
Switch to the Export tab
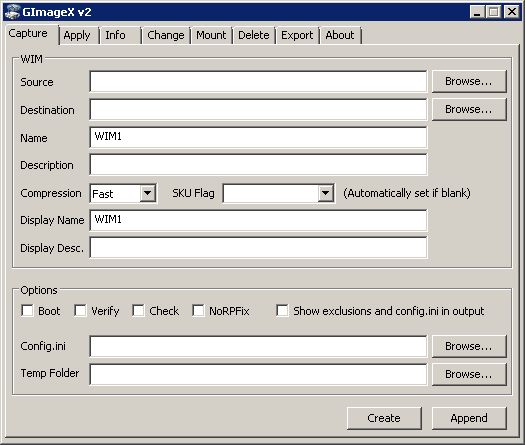pos(297,35)
